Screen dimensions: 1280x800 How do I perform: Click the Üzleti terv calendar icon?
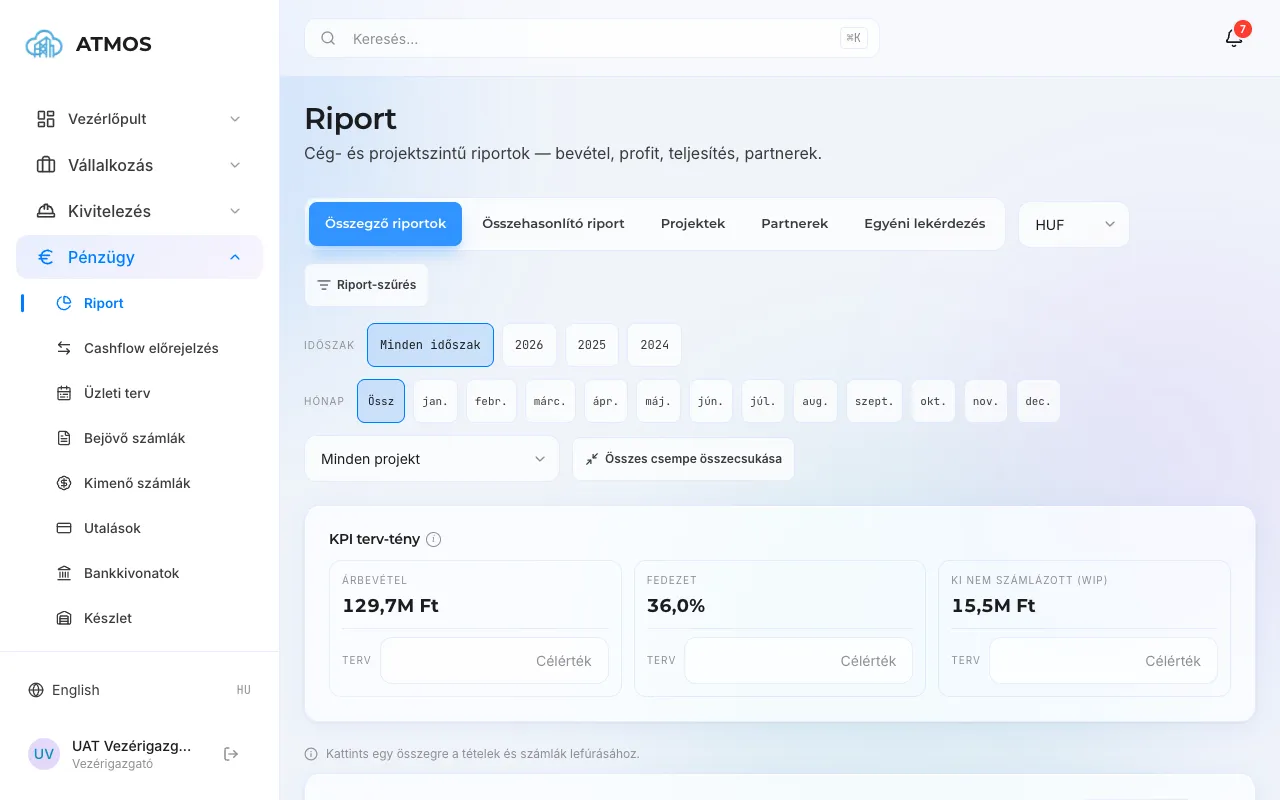coord(64,393)
